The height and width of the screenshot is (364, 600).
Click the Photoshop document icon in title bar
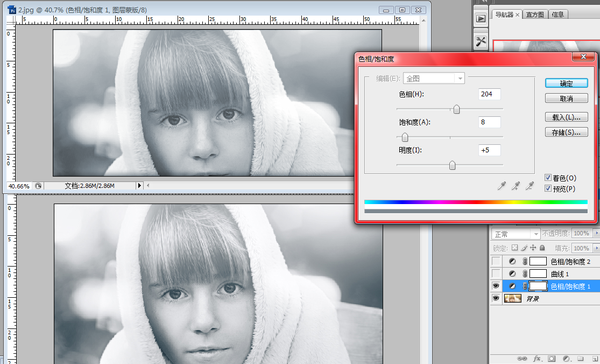tap(12, 9)
